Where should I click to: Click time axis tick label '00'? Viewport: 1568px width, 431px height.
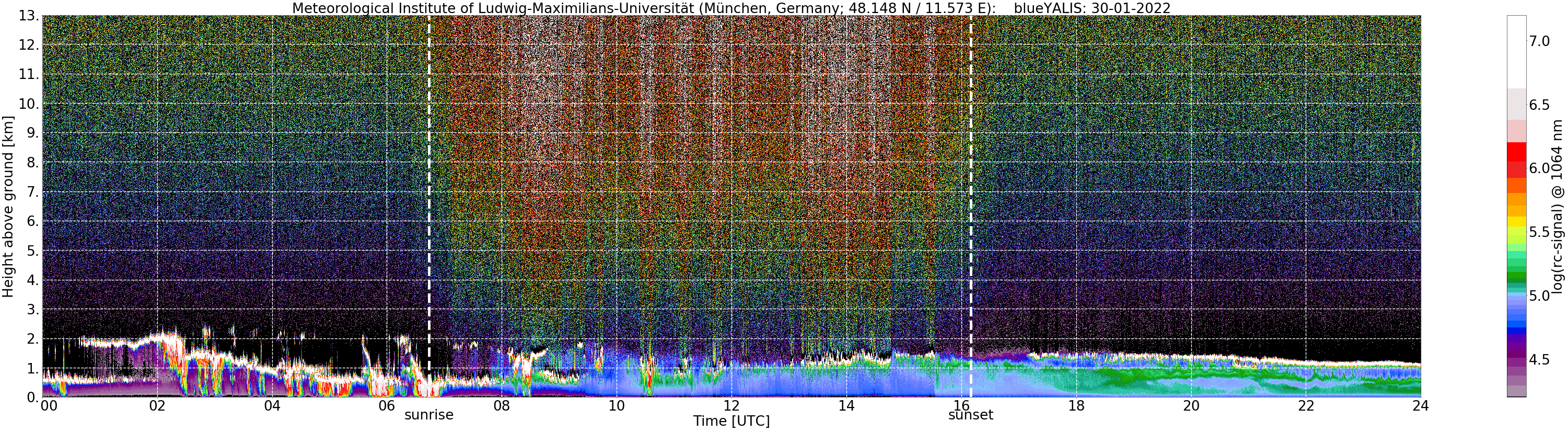[49, 406]
